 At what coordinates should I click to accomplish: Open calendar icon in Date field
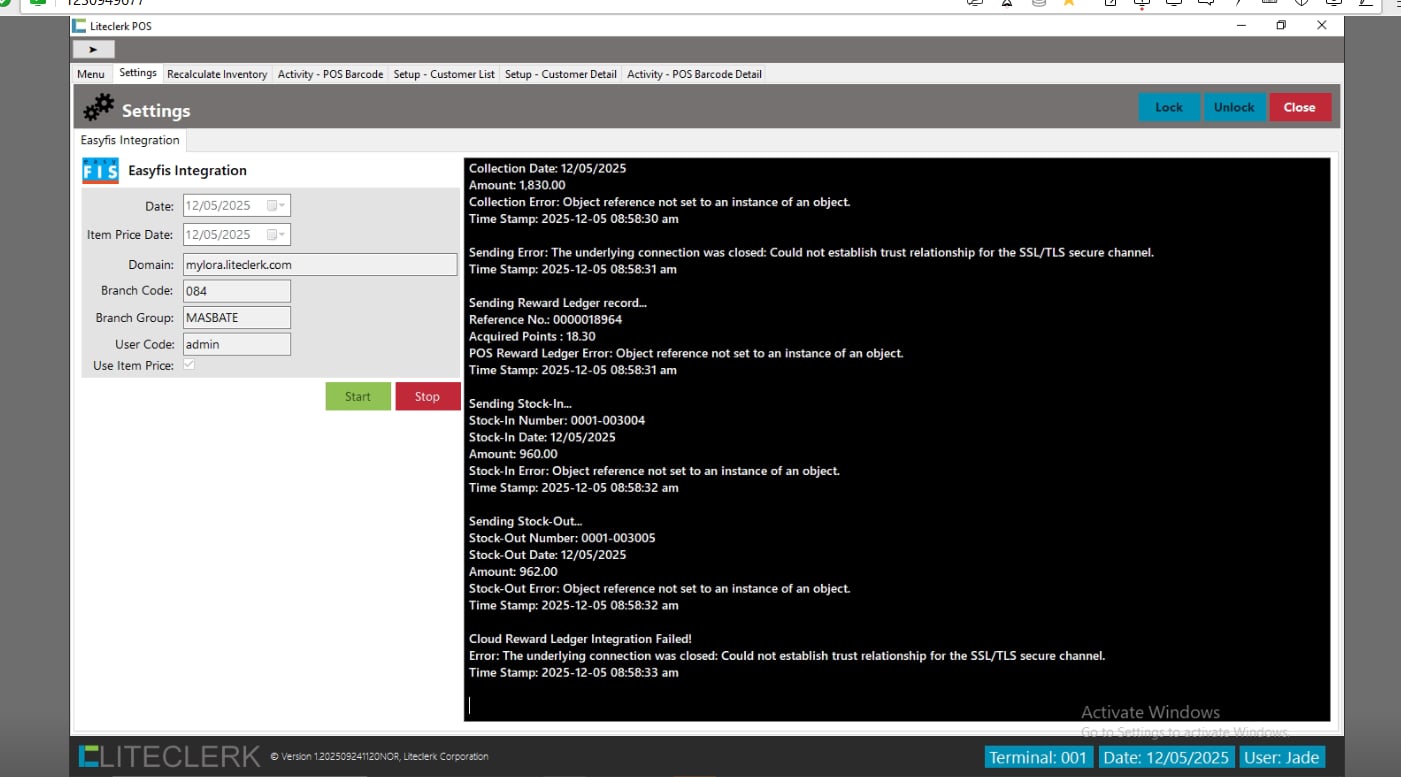[271, 206]
